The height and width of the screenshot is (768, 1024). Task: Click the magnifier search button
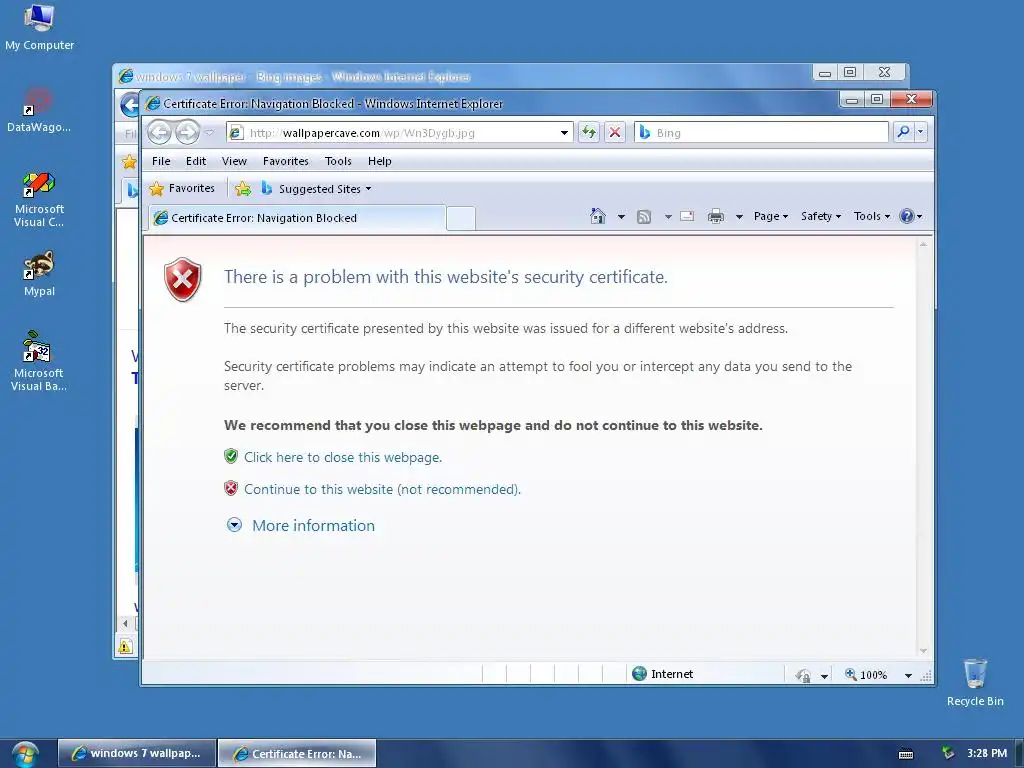point(903,132)
